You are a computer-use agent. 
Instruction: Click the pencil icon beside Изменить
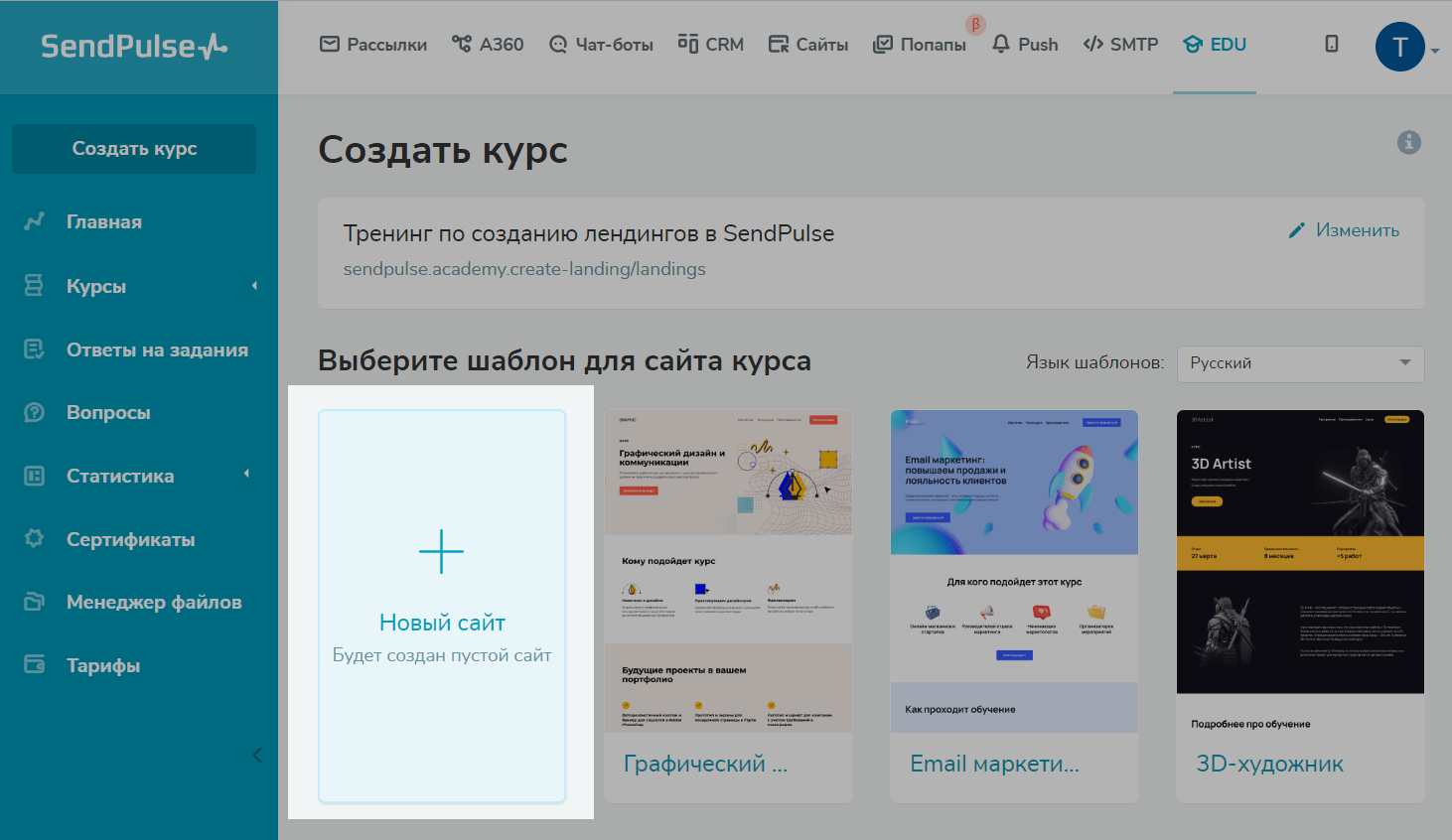(1296, 230)
